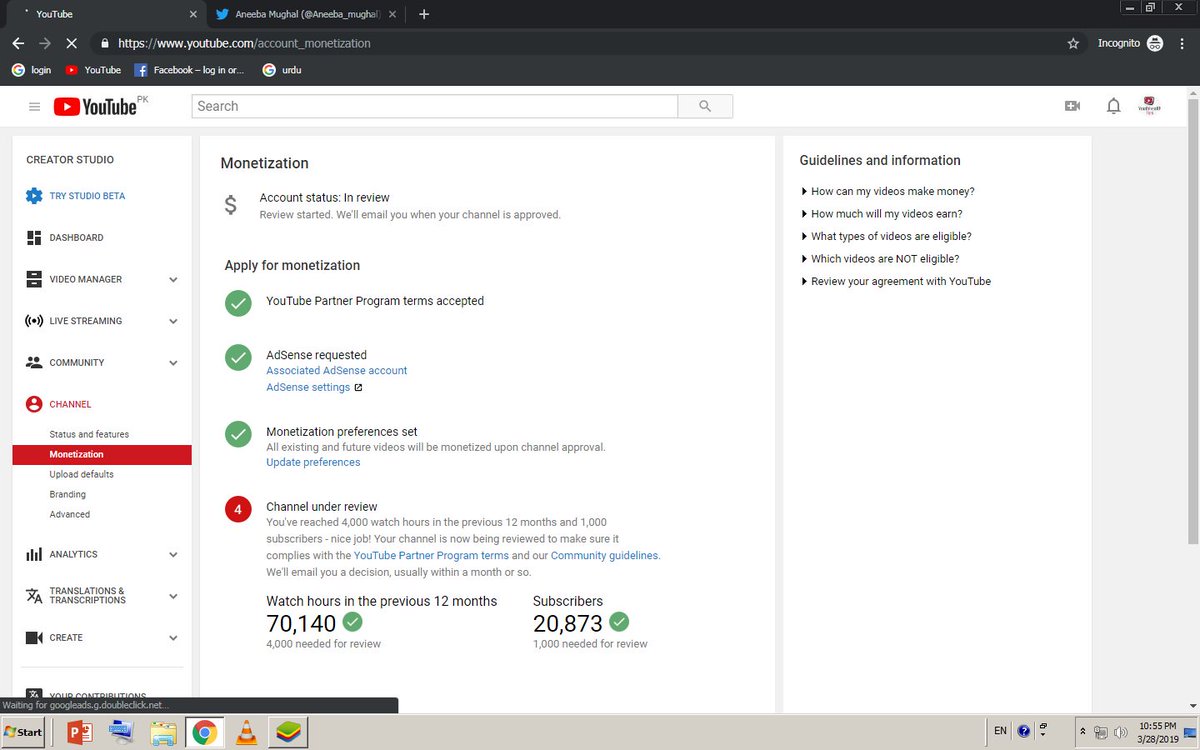Open YouTube Partner Program terms link
Viewport: 1200px width, 750px height.
(x=432, y=556)
